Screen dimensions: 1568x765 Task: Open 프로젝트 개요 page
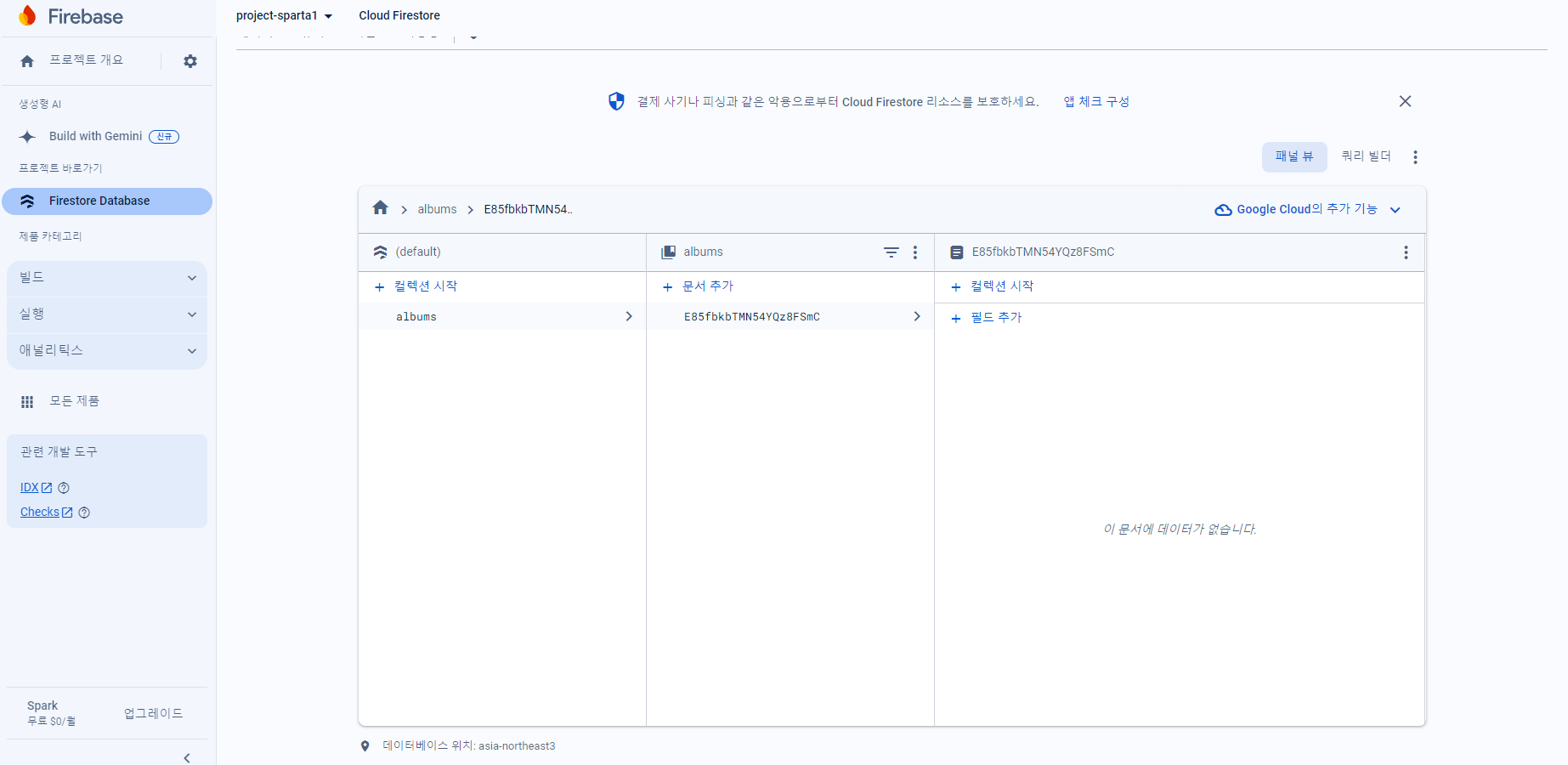(86, 60)
